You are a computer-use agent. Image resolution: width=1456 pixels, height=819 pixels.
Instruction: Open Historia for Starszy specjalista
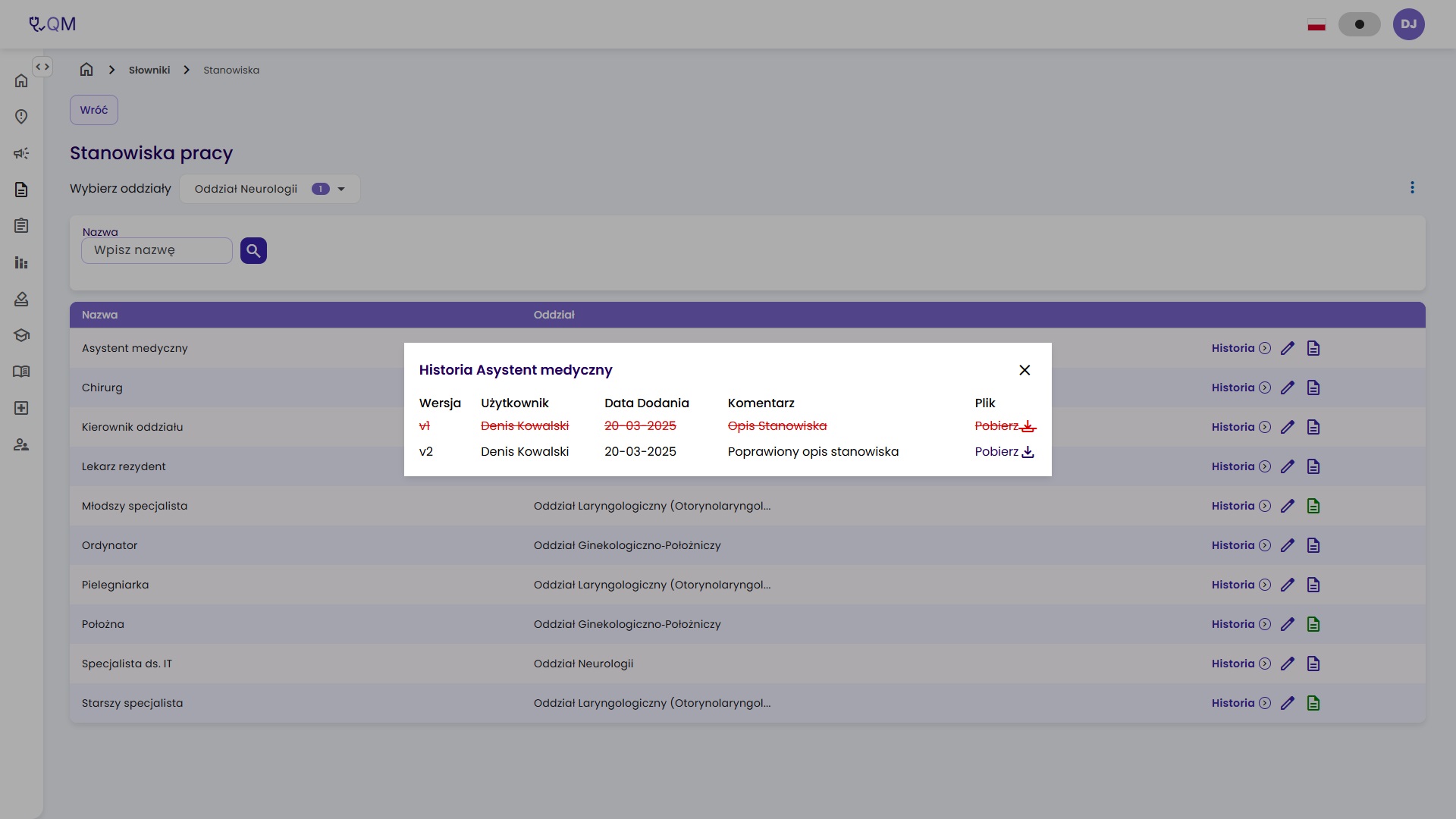pos(1241,703)
